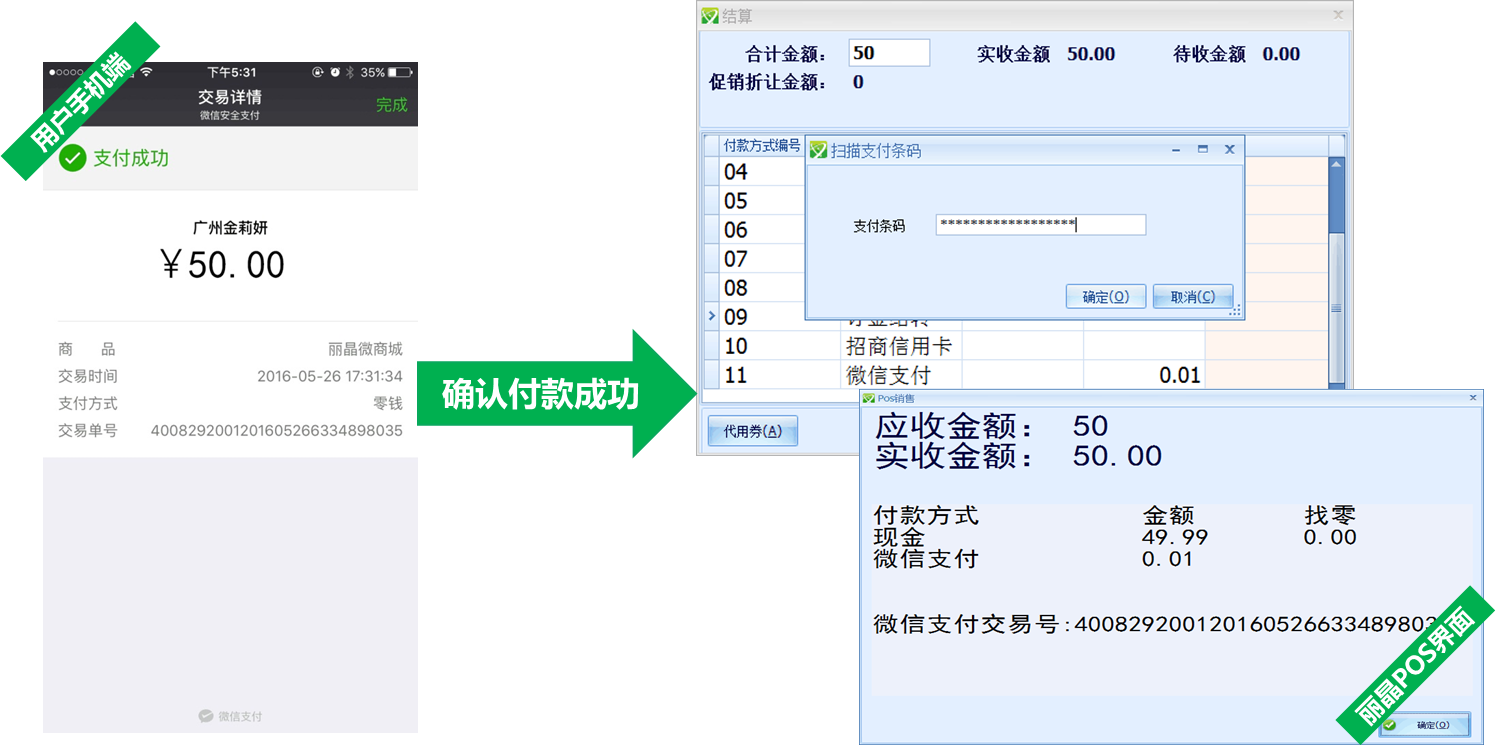Click the 0.01 amount cell in row 11
Screen dimensions: 1500x751
tap(1144, 375)
